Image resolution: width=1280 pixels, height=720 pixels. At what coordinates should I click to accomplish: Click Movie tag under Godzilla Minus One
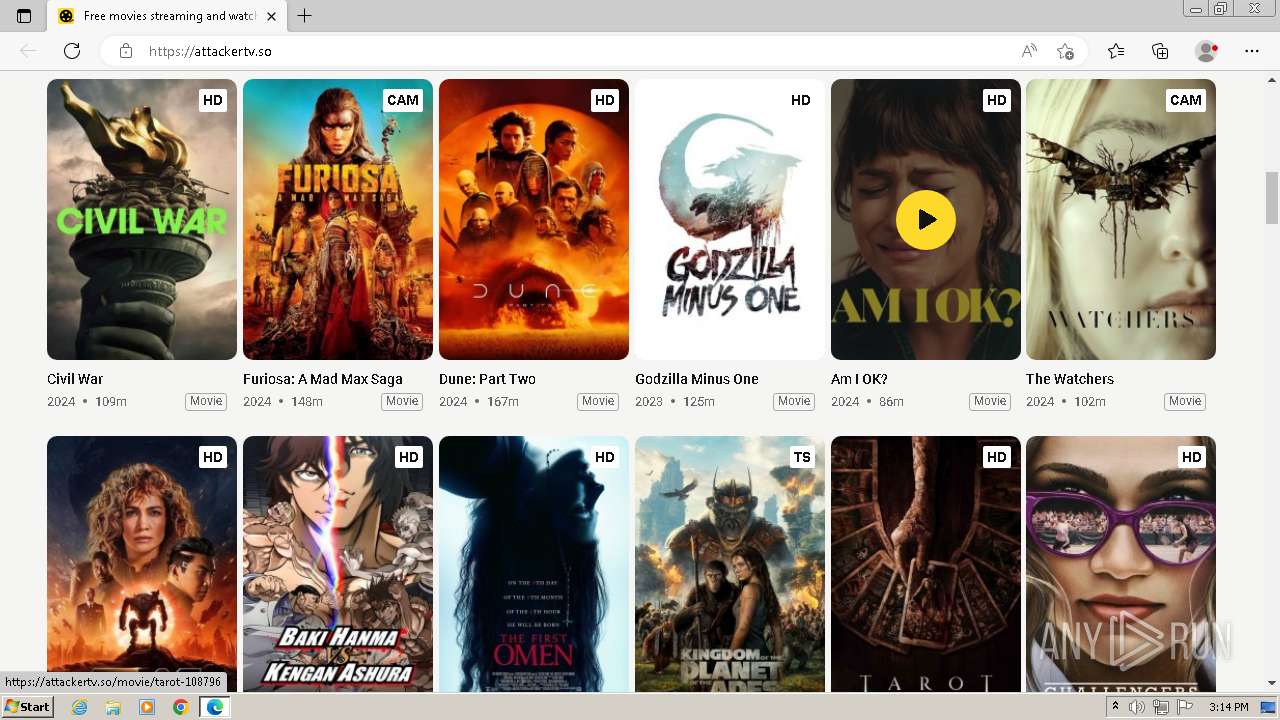tap(794, 401)
